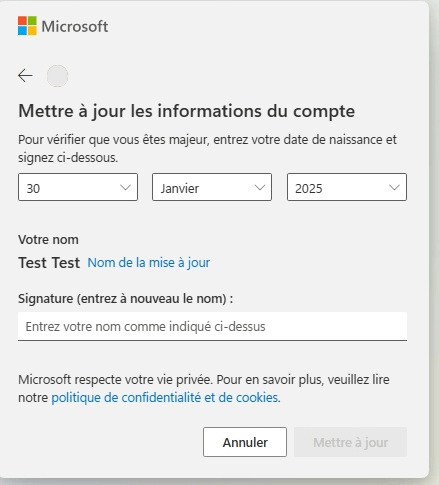Click the 'Pour vérifier que vous êtes majeur' text

pos(113,140)
